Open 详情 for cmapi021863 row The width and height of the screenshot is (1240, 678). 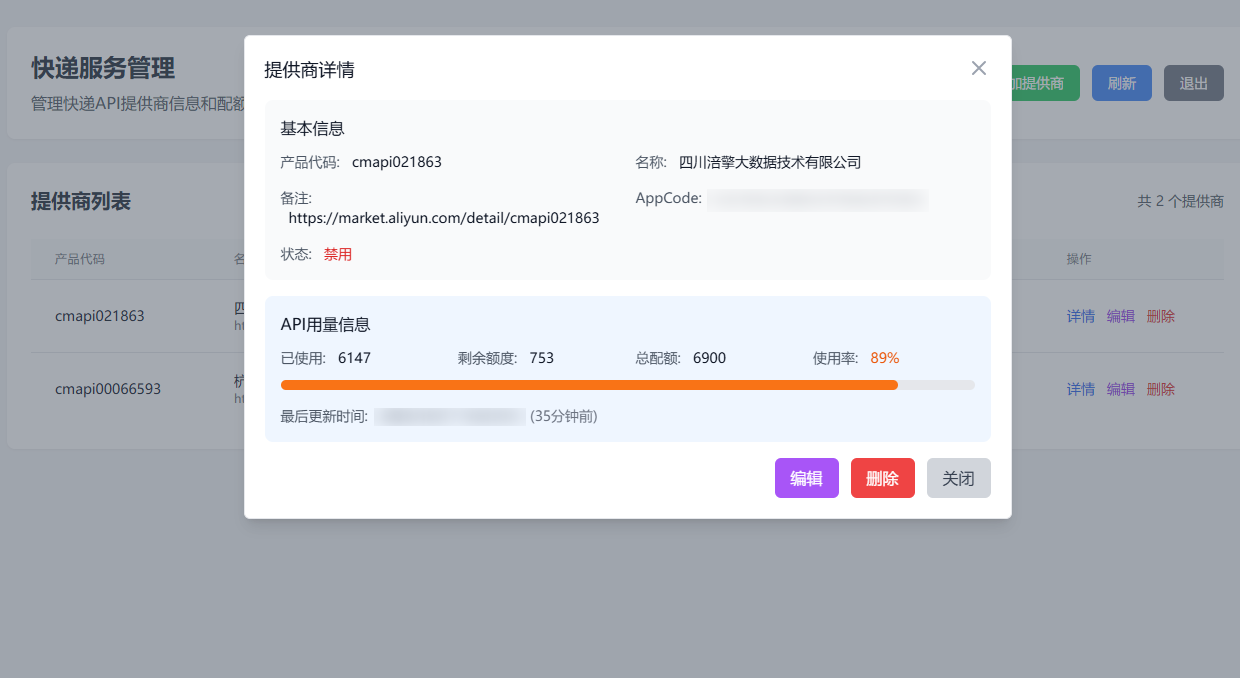[x=1080, y=316]
